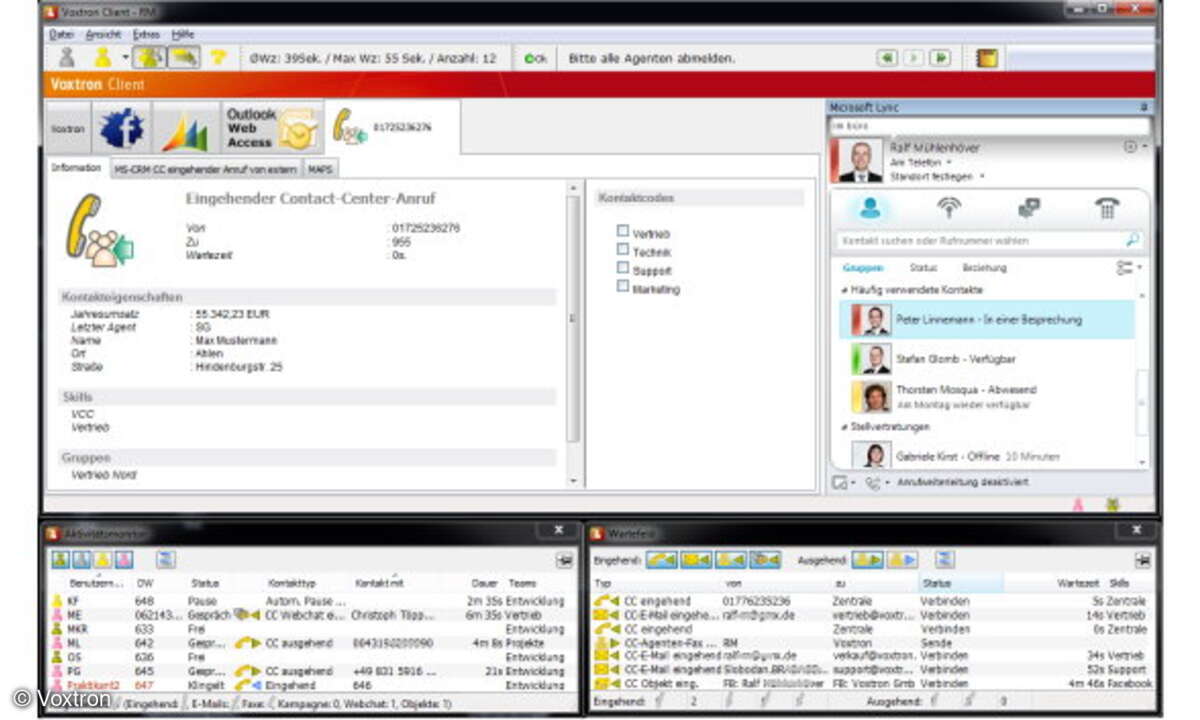Open dropdown arrow beside yellow agent icon
The image size is (1200, 720).
(125, 58)
